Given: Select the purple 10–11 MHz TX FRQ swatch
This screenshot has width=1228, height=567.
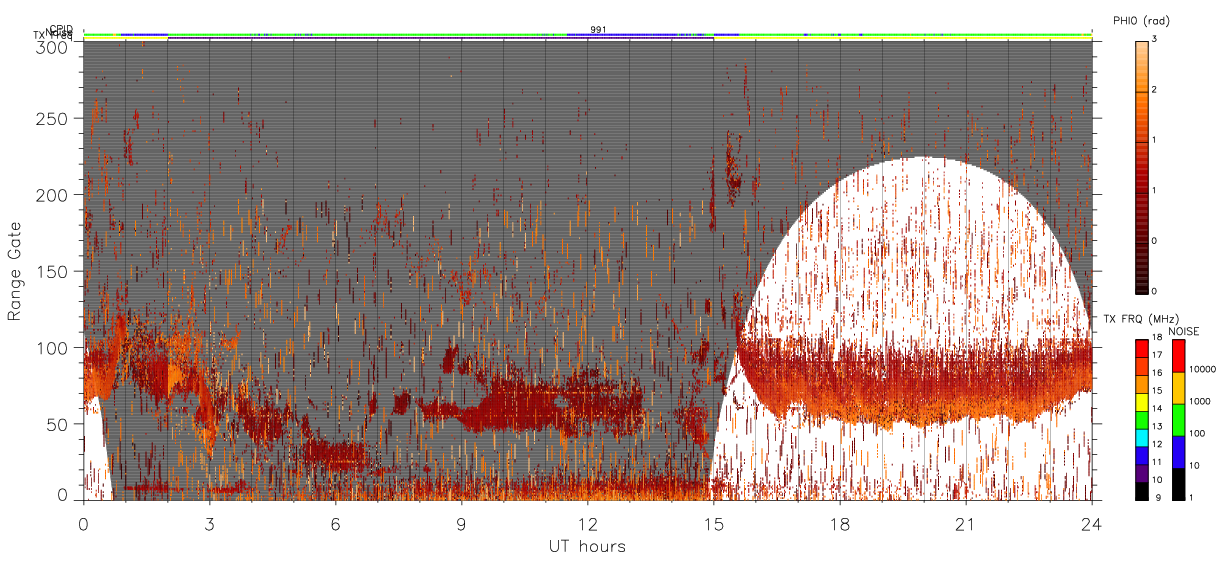Looking at the screenshot, I should click(x=1142, y=474).
